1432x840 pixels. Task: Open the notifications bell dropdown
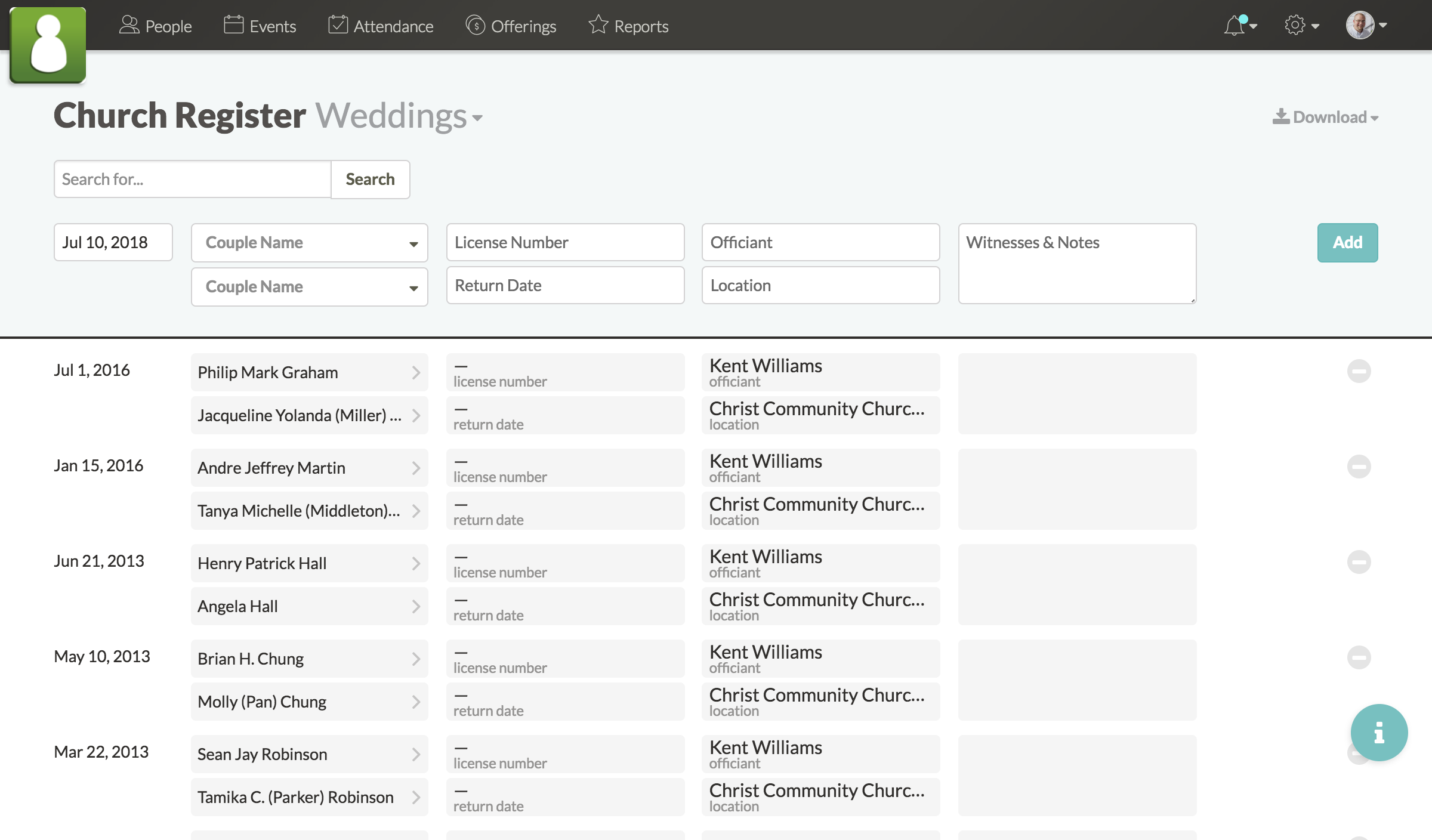point(1240,26)
